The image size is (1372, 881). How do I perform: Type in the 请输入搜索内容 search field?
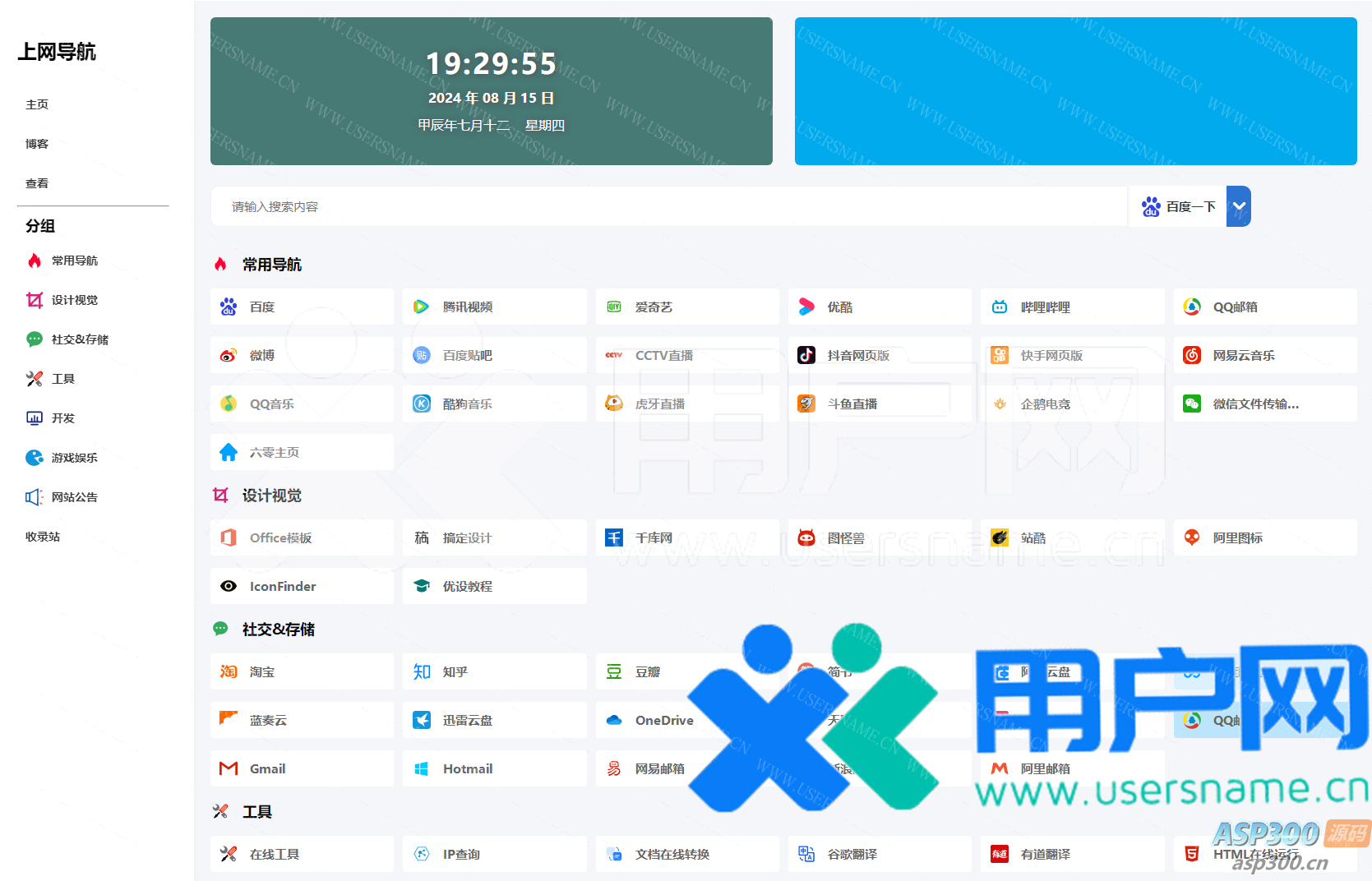666,206
